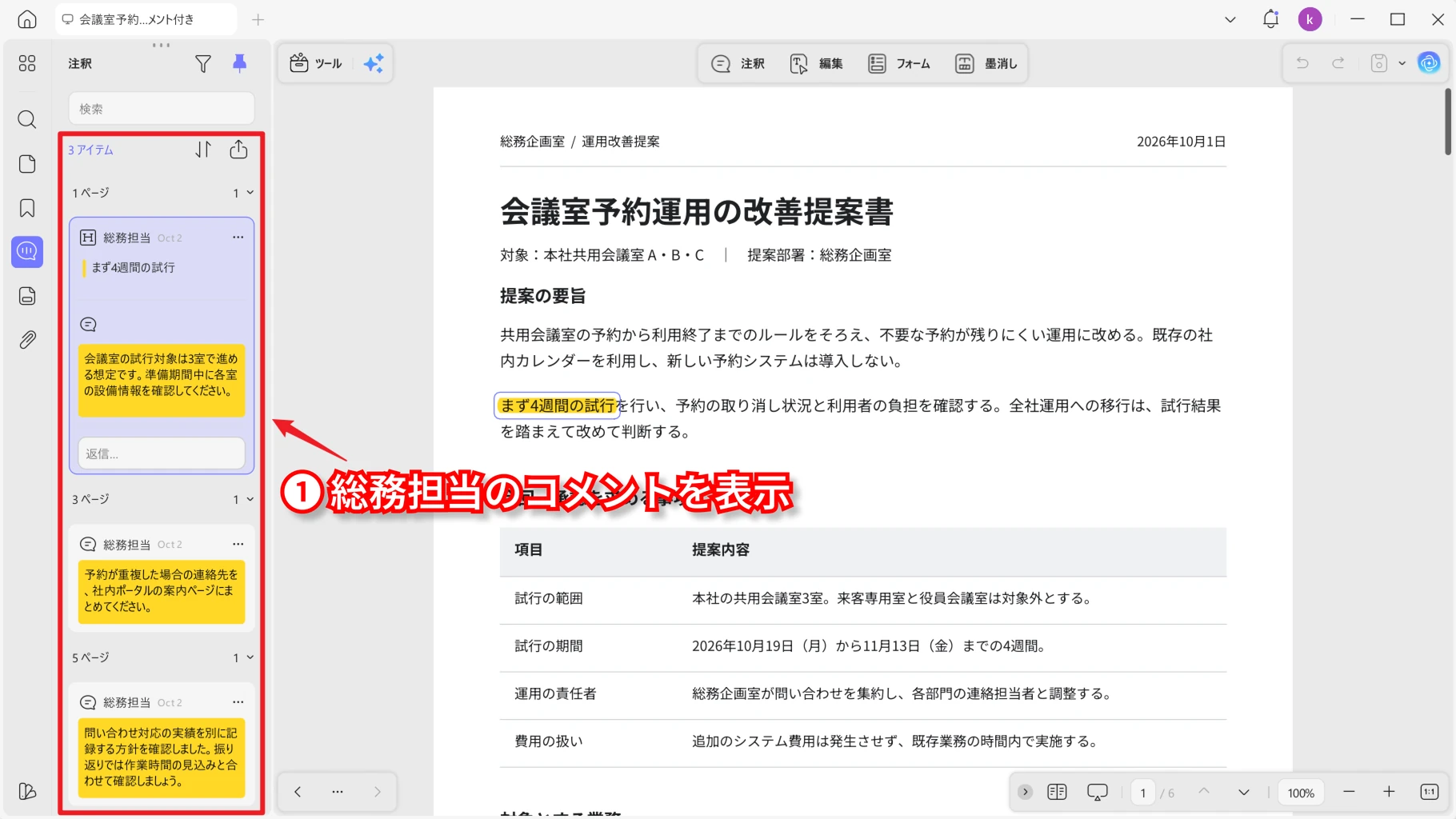Click the page number field
The image size is (1456, 819).
click(1143, 793)
